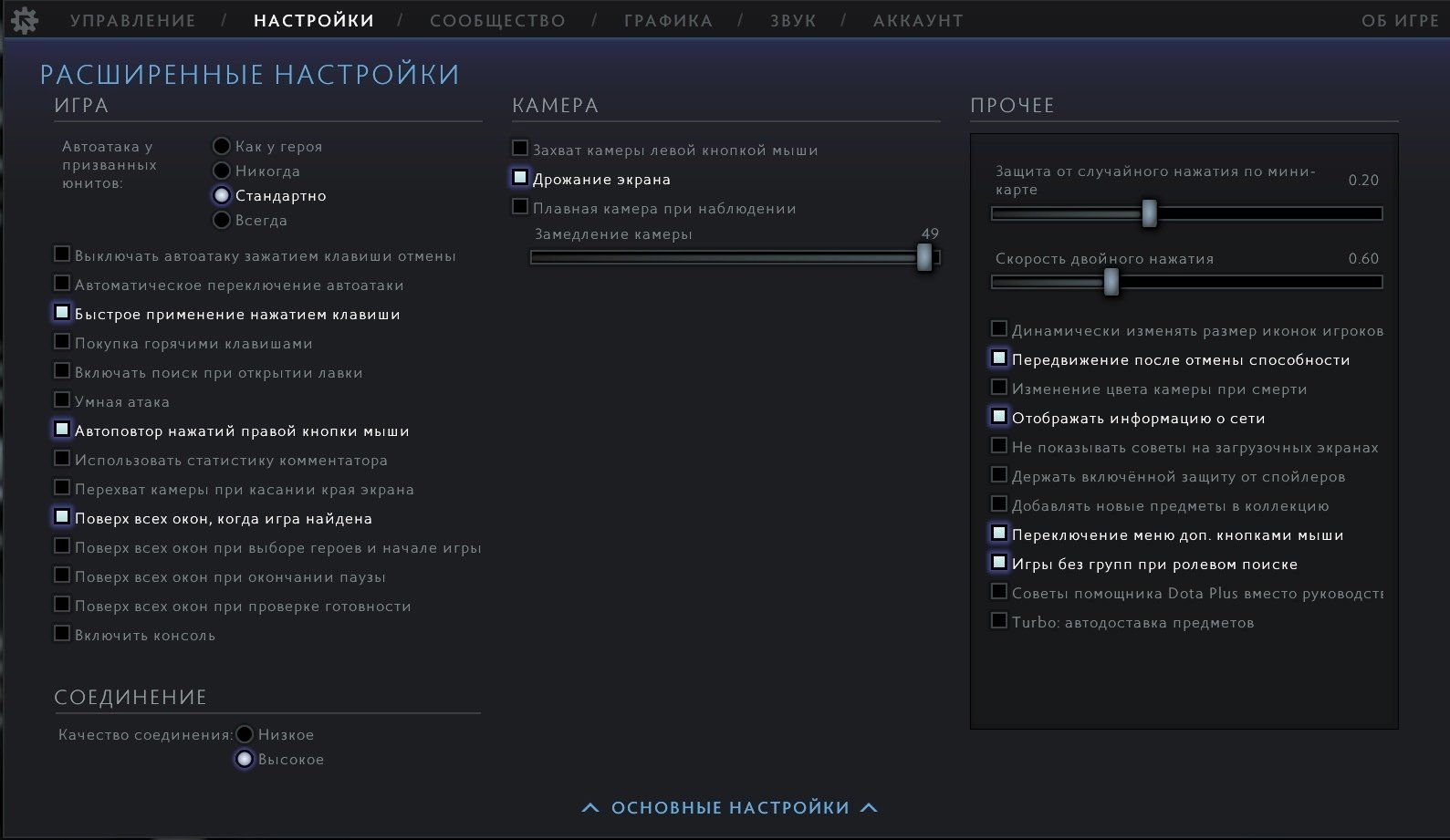Uncheck 'Переключение меню доп. кнопками мыши'

pyautogui.click(x=999, y=534)
